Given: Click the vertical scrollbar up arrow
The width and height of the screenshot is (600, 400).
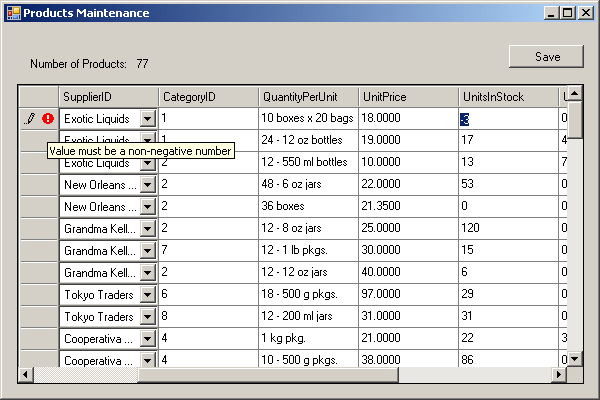Looking at the screenshot, I should 575,93.
